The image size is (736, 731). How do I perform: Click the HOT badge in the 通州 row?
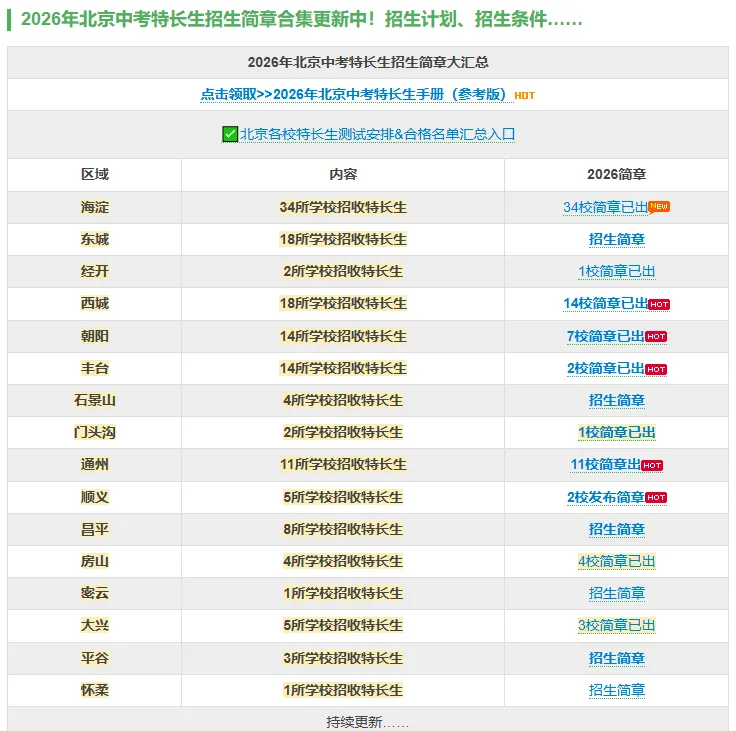652,465
